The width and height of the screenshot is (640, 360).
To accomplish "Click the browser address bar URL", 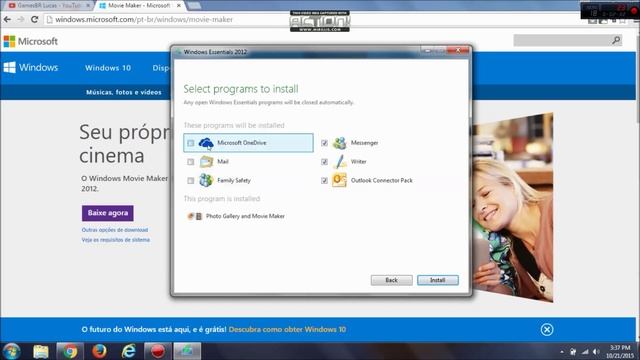I will click(144, 19).
